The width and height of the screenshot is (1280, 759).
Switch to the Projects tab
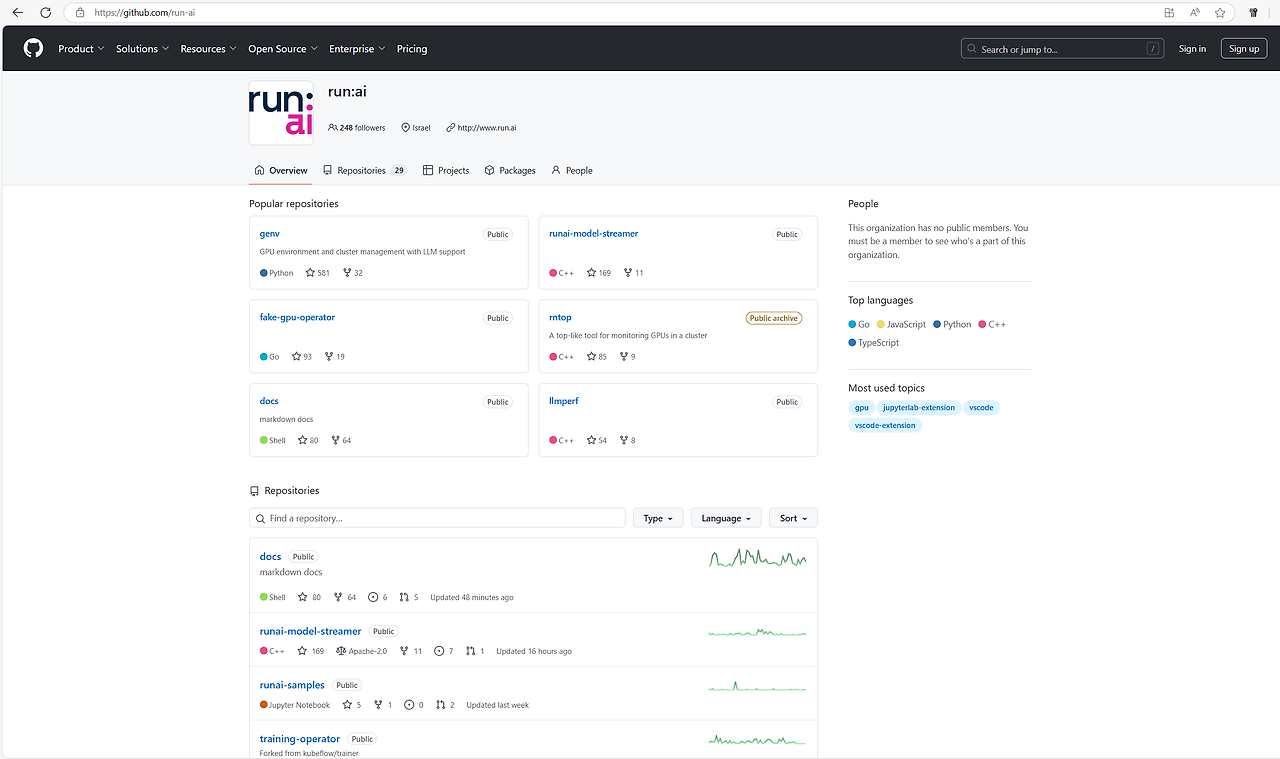click(446, 171)
